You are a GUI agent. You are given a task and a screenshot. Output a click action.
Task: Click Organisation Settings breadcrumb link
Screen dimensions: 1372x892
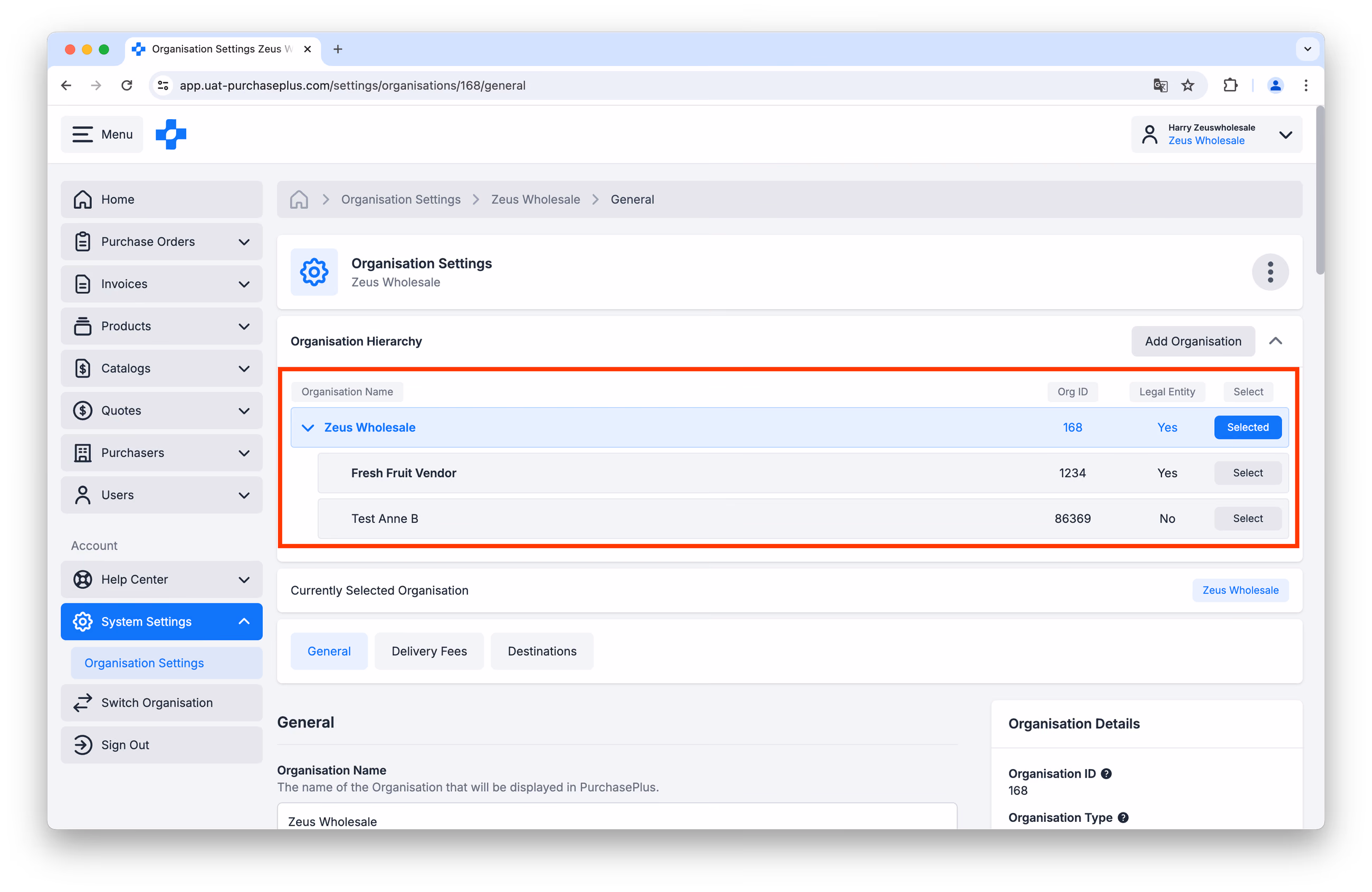401,199
